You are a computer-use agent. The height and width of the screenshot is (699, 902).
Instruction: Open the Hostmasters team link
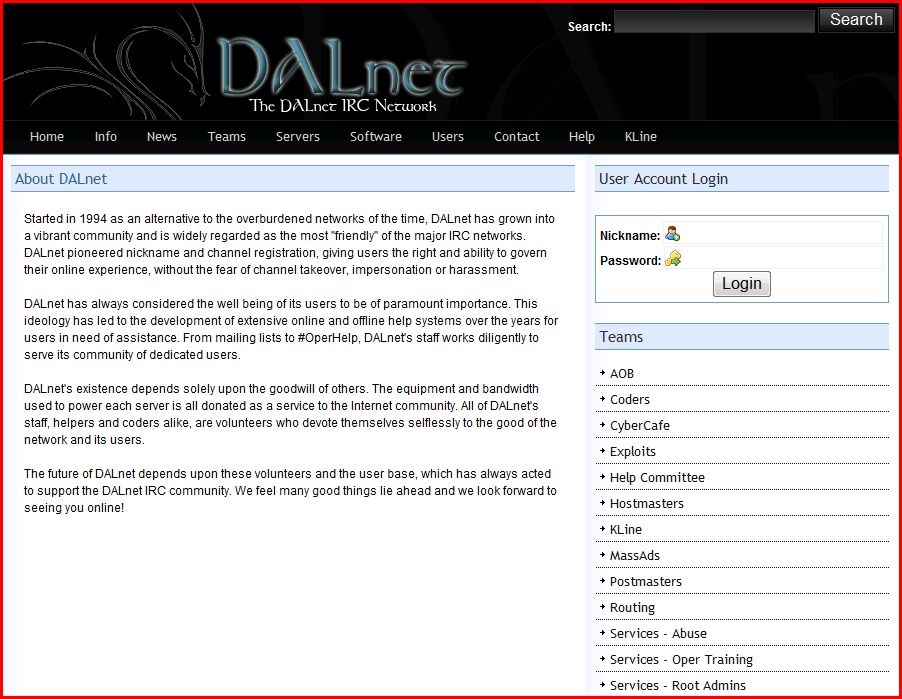pos(647,503)
